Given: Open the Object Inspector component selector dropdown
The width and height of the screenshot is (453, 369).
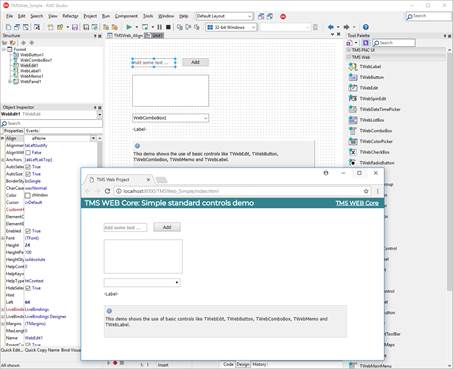Looking at the screenshot, I should tap(100, 114).
